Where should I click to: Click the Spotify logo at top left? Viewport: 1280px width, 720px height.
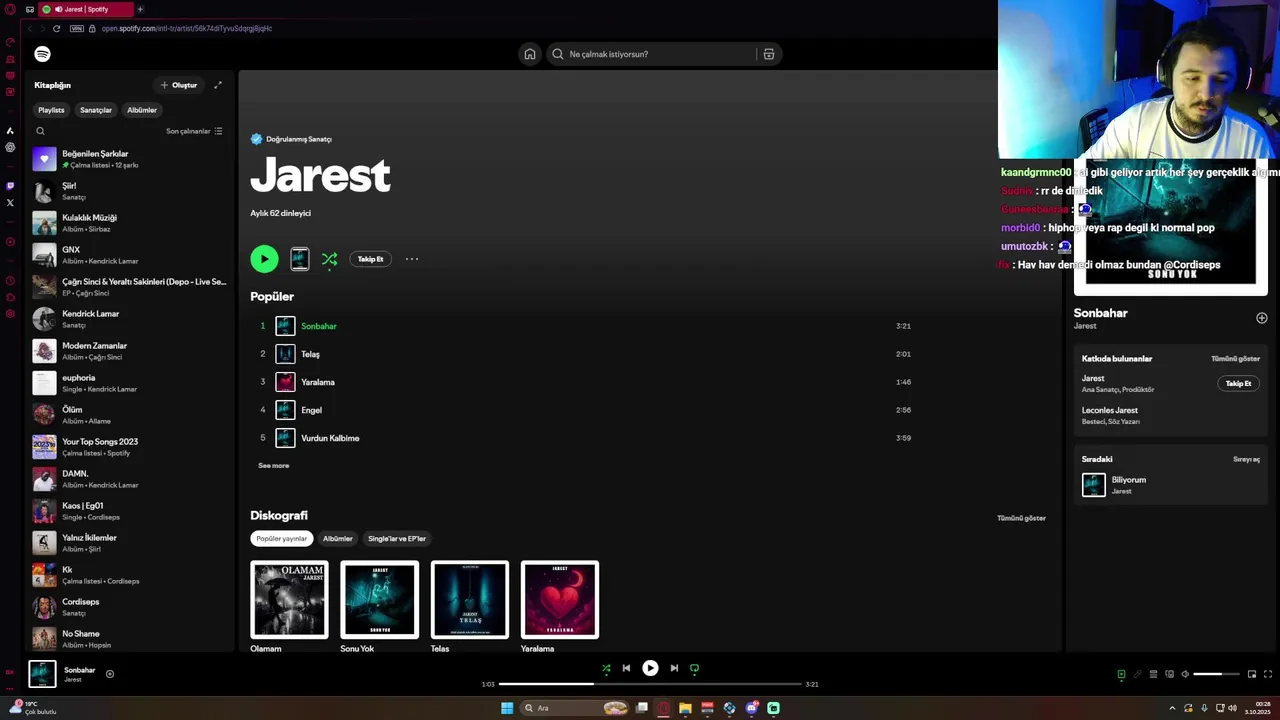pos(42,54)
